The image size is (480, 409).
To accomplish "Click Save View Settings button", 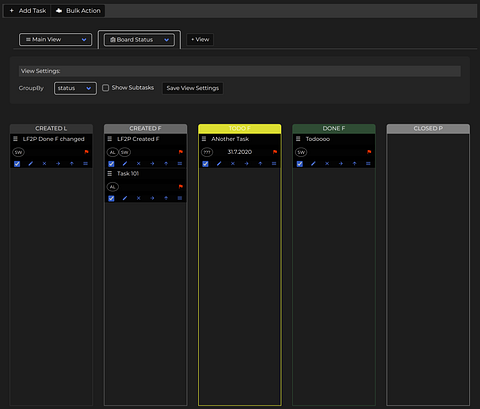I will (193, 88).
